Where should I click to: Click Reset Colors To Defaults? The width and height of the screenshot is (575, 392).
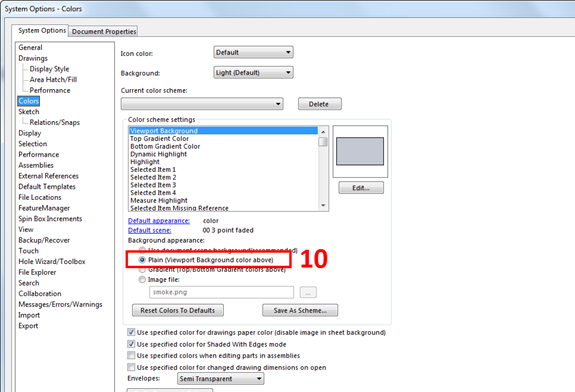[x=177, y=310]
